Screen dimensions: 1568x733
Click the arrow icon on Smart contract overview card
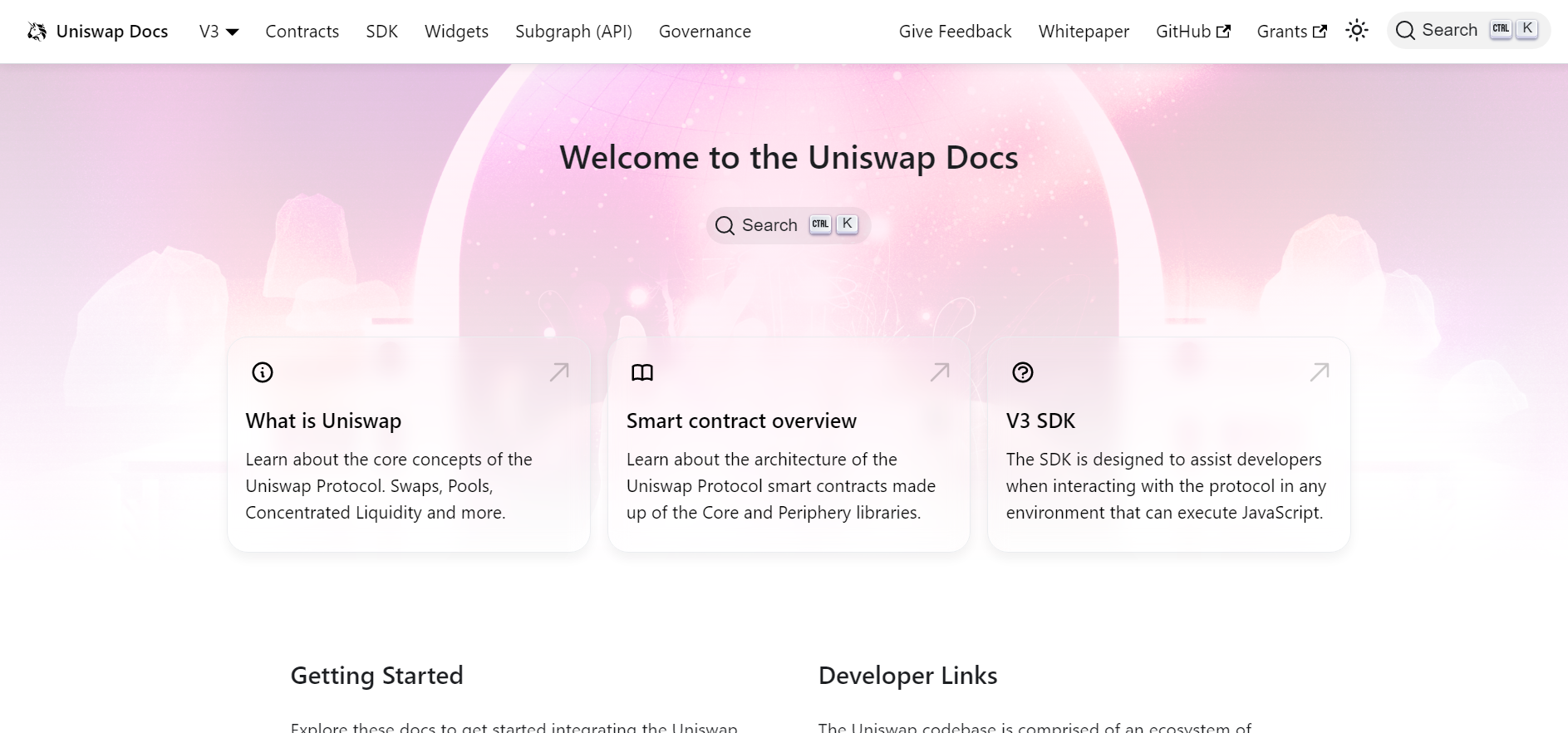939,372
